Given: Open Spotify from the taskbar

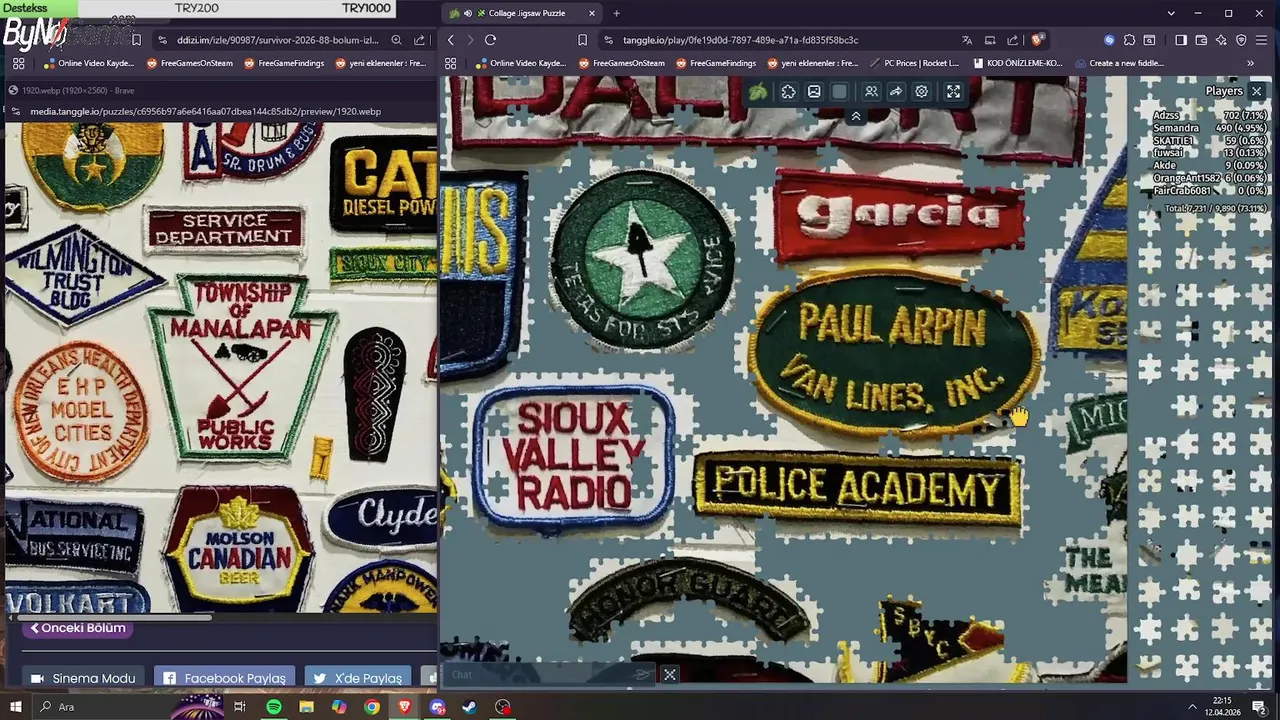Looking at the screenshot, I should point(274,707).
